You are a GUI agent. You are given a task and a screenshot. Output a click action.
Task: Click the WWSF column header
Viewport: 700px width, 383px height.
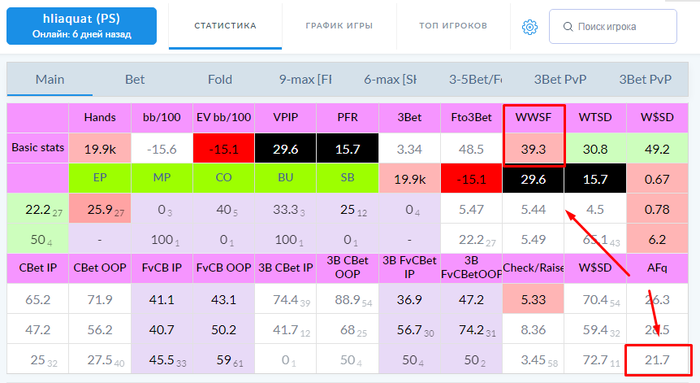coord(533,118)
